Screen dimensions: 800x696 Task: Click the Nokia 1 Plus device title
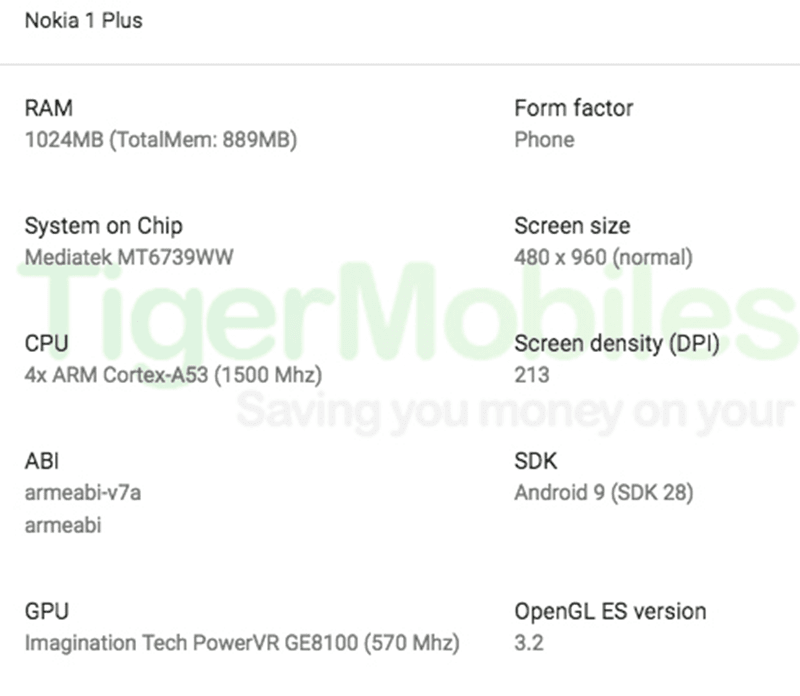[83, 20]
